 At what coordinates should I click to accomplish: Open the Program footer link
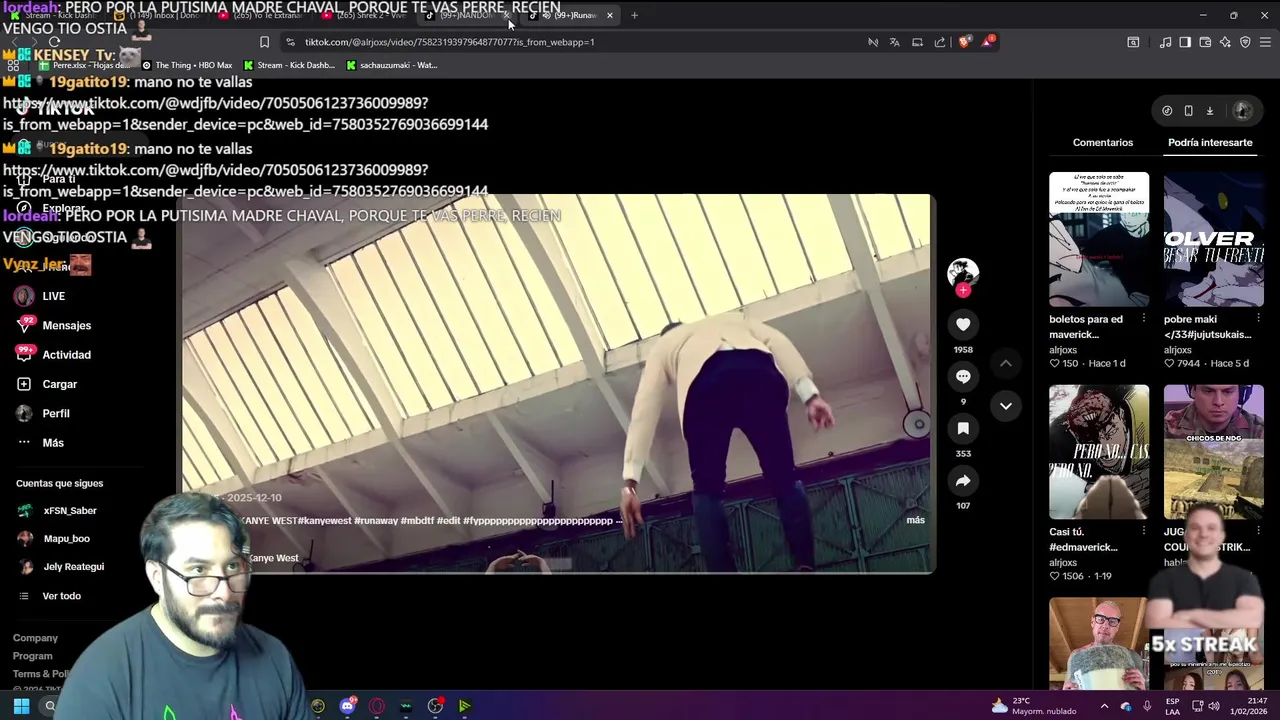[x=32, y=656]
